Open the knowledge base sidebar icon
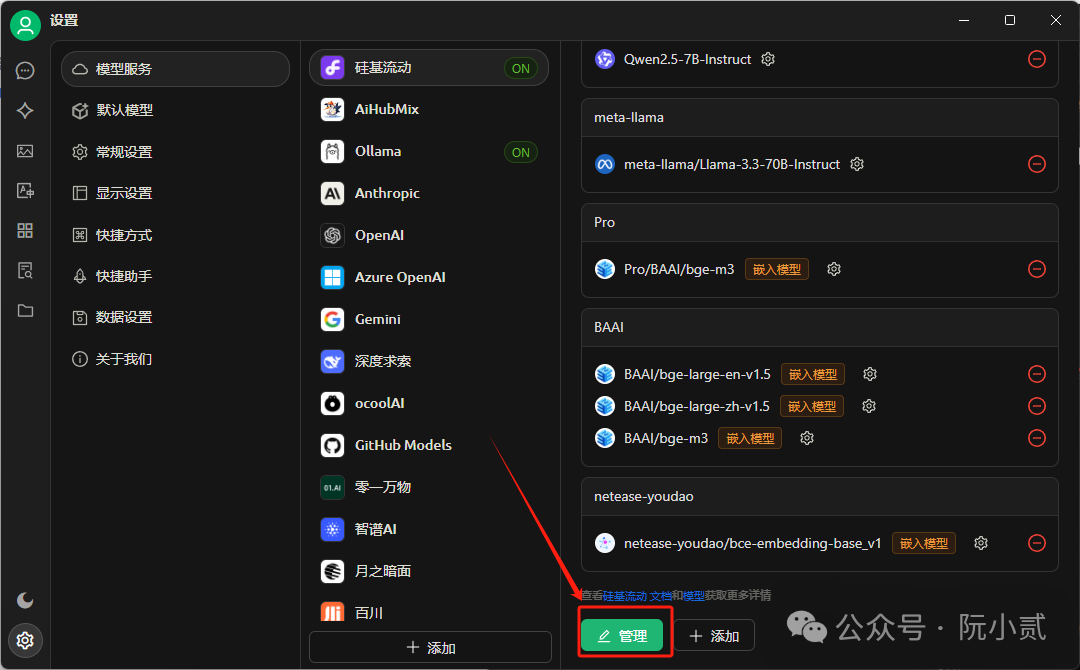 pos(25,271)
